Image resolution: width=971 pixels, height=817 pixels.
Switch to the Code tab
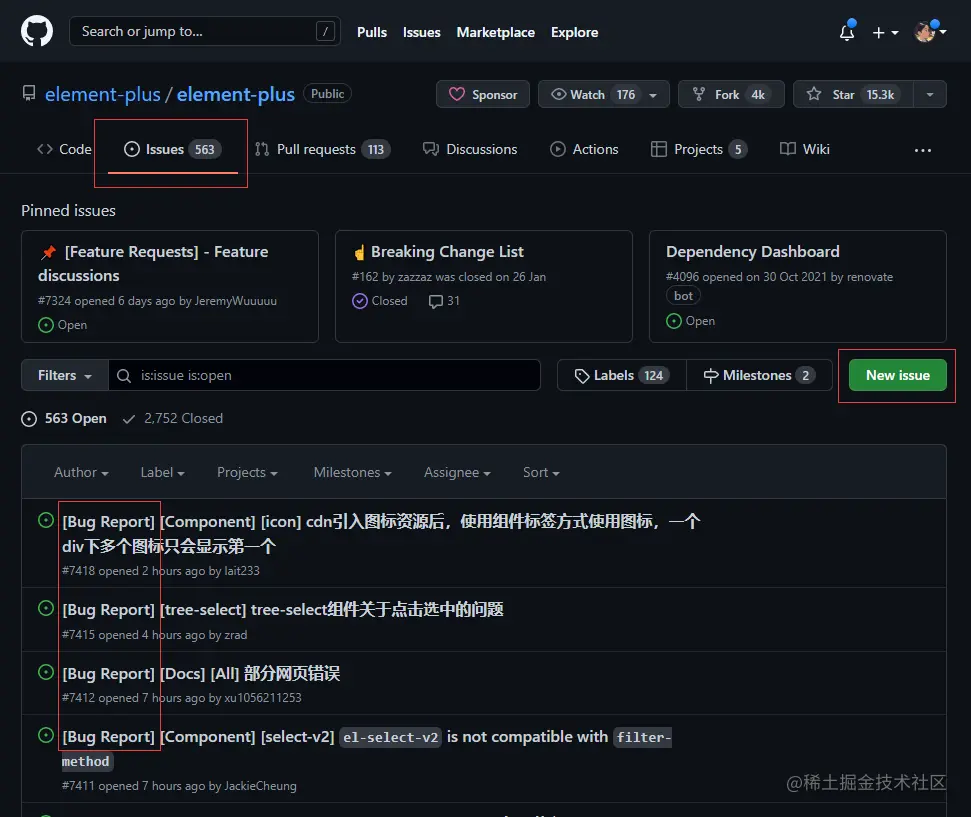[64, 149]
